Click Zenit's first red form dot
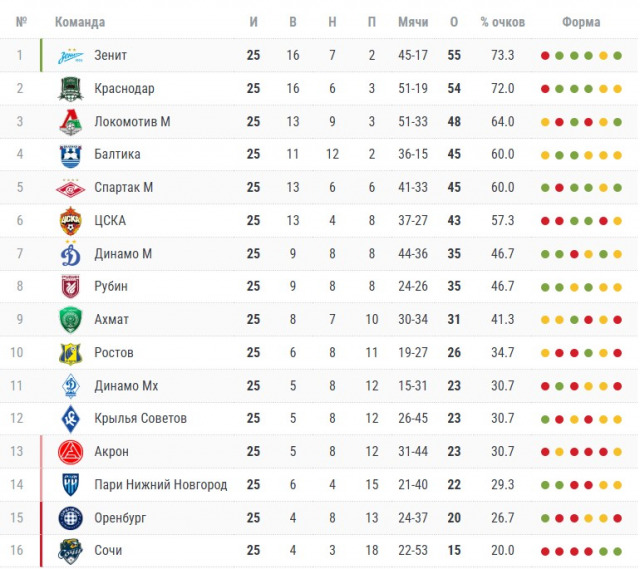Viewport: 640px width, 569px height. coord(545,56)
